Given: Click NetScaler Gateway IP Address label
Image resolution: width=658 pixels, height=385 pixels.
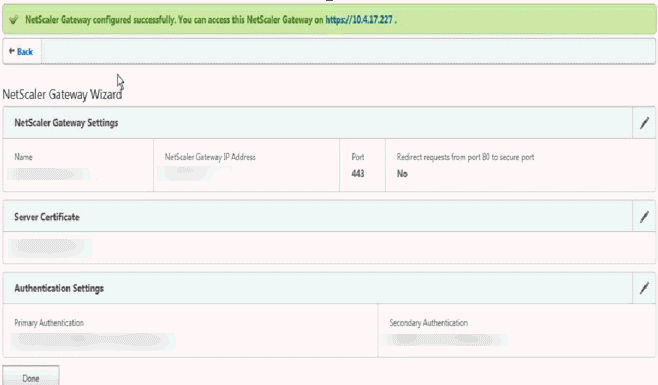Looking at the screenshot, I should [210, 157].
